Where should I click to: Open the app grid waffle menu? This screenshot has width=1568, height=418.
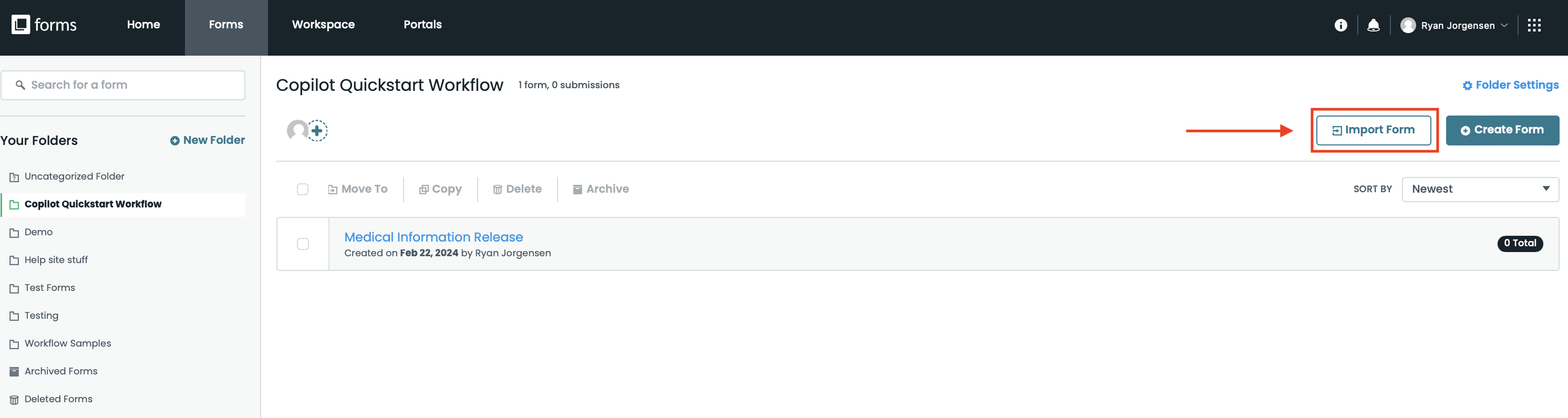1536,25
